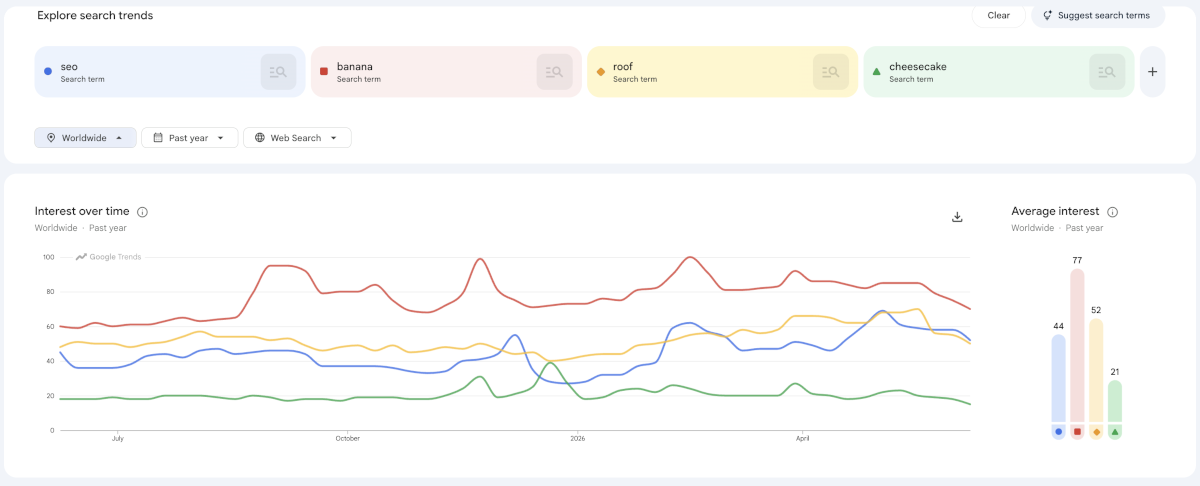Click the value 44 above seo bar
The height and width of the screenshot is (486, 1200).
tap(1058, 326)
